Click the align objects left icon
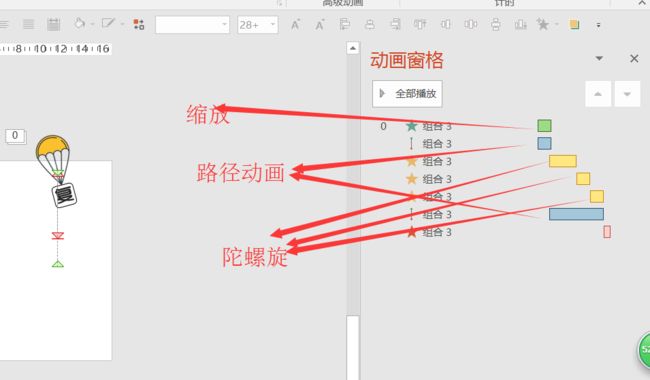This screenshot has height=380, width=650. point(344,24)
